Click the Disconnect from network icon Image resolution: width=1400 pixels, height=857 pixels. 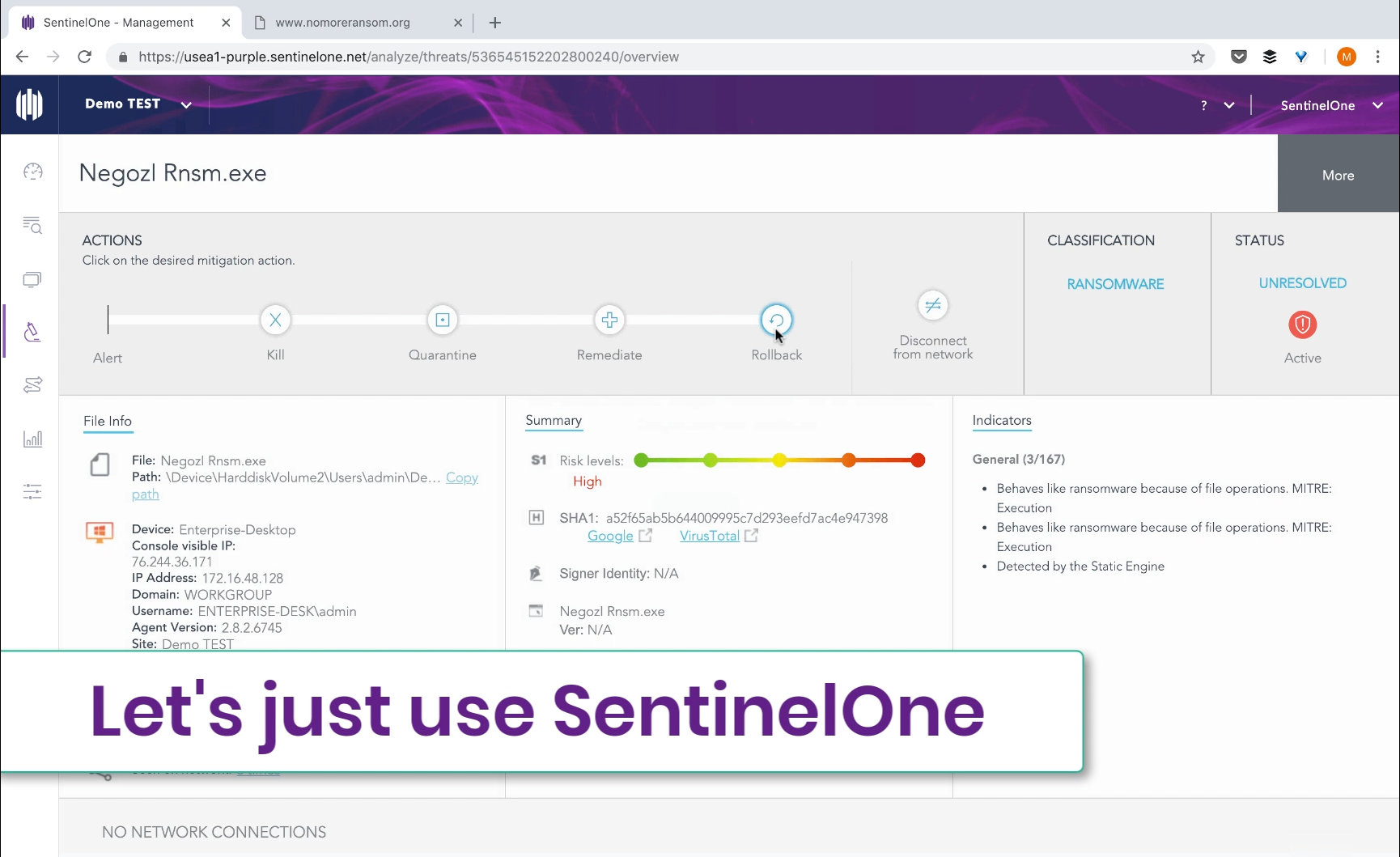pyautogui.click(x=932, y=305)
